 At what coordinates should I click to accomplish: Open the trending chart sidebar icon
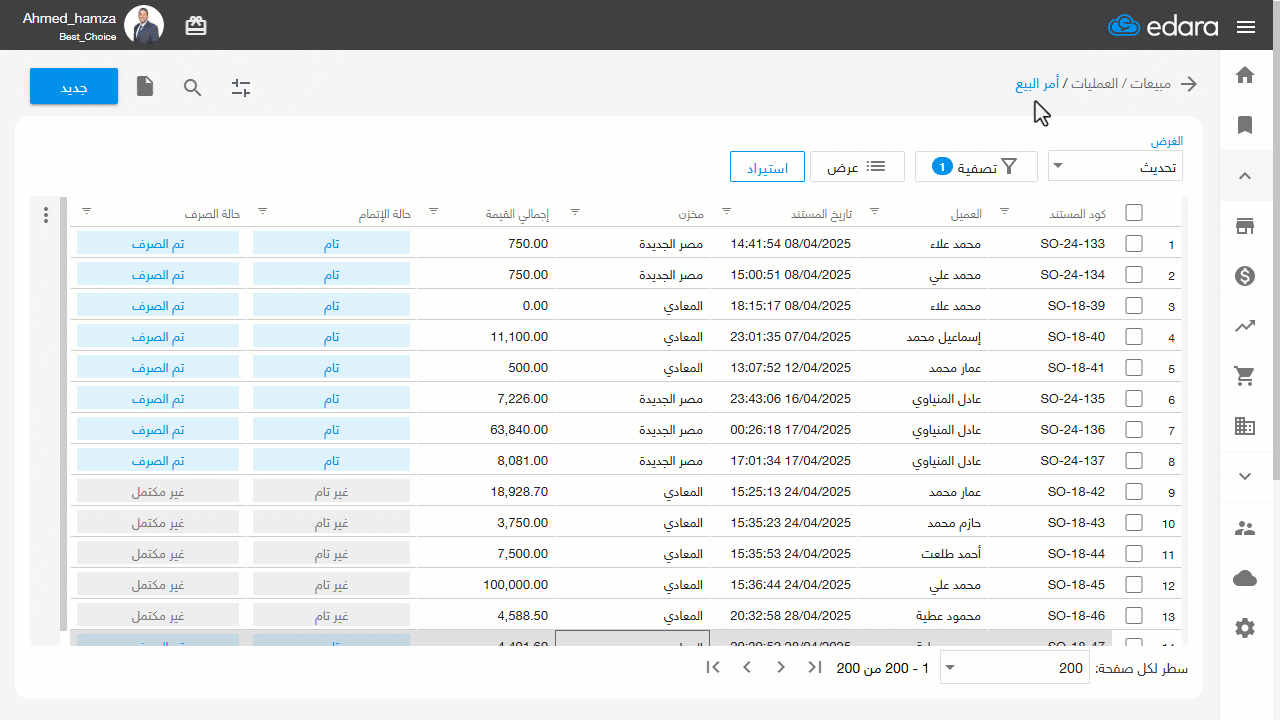[x=1245, y=326]
